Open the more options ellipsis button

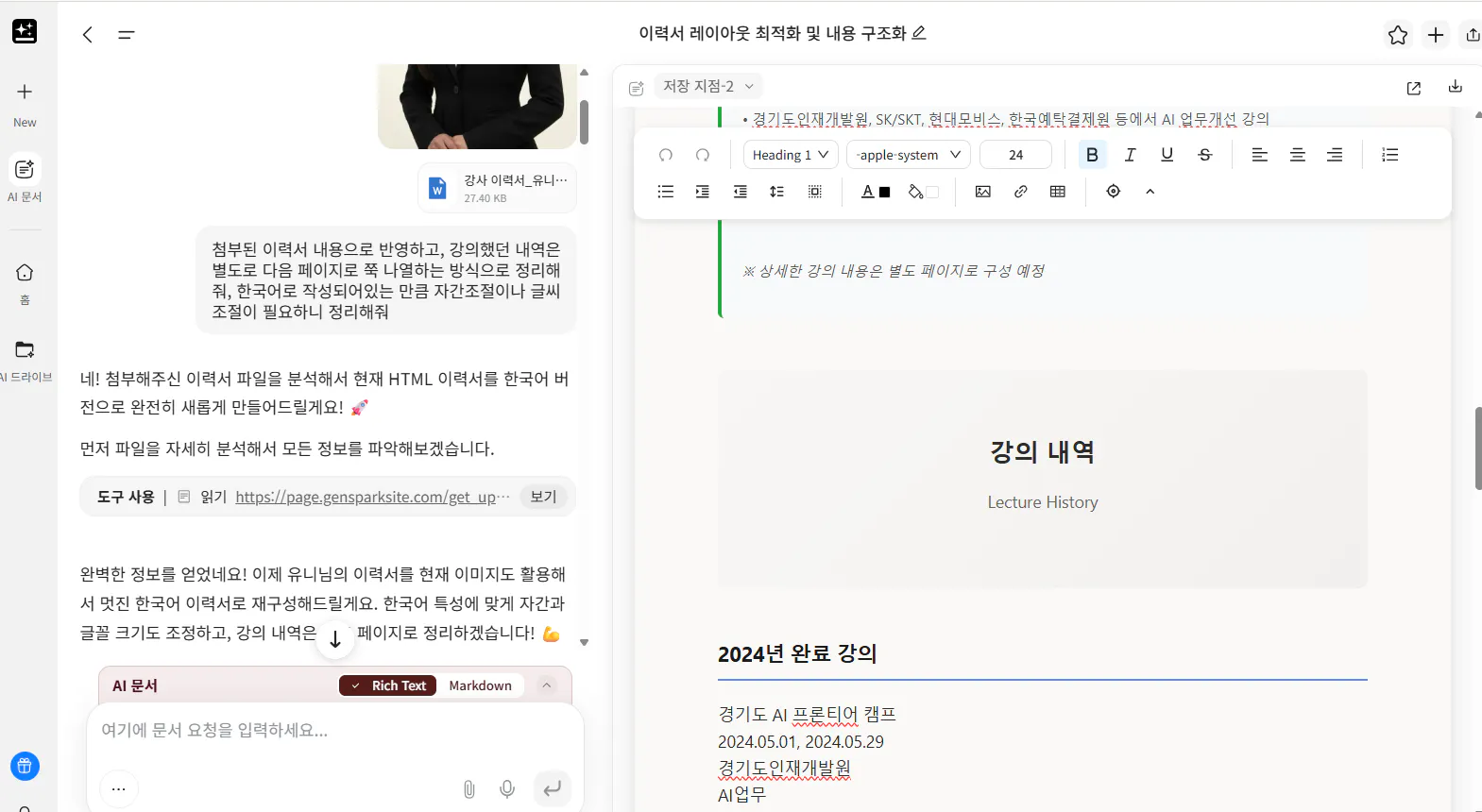pos(119,788)
